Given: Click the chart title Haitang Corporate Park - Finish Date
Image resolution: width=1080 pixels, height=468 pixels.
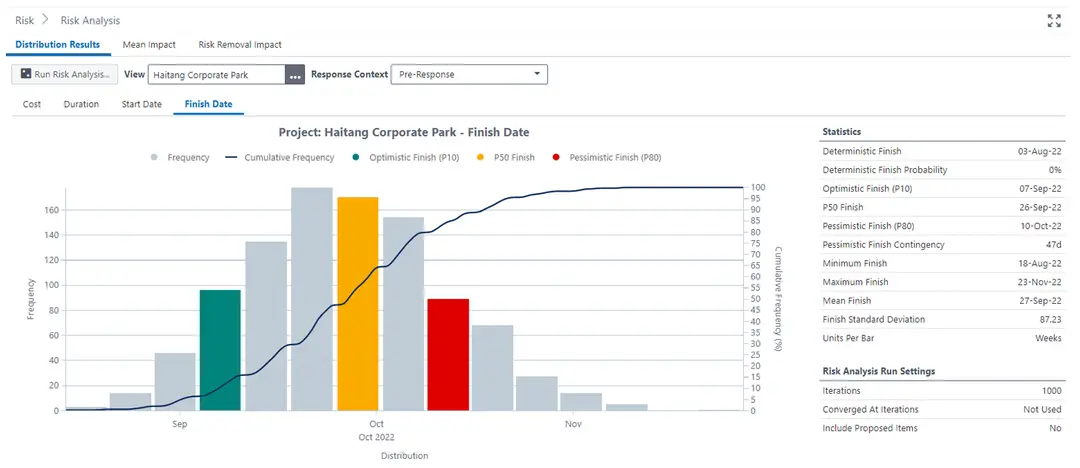Looking at the screenshot, I should 404,132.
